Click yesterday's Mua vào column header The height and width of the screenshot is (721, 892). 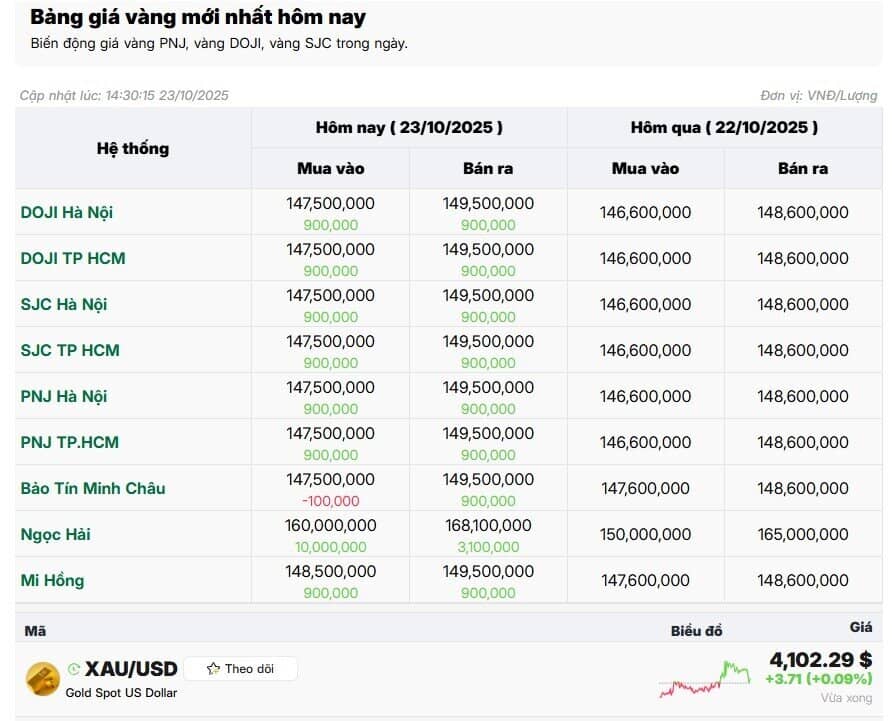coord(645,168)
